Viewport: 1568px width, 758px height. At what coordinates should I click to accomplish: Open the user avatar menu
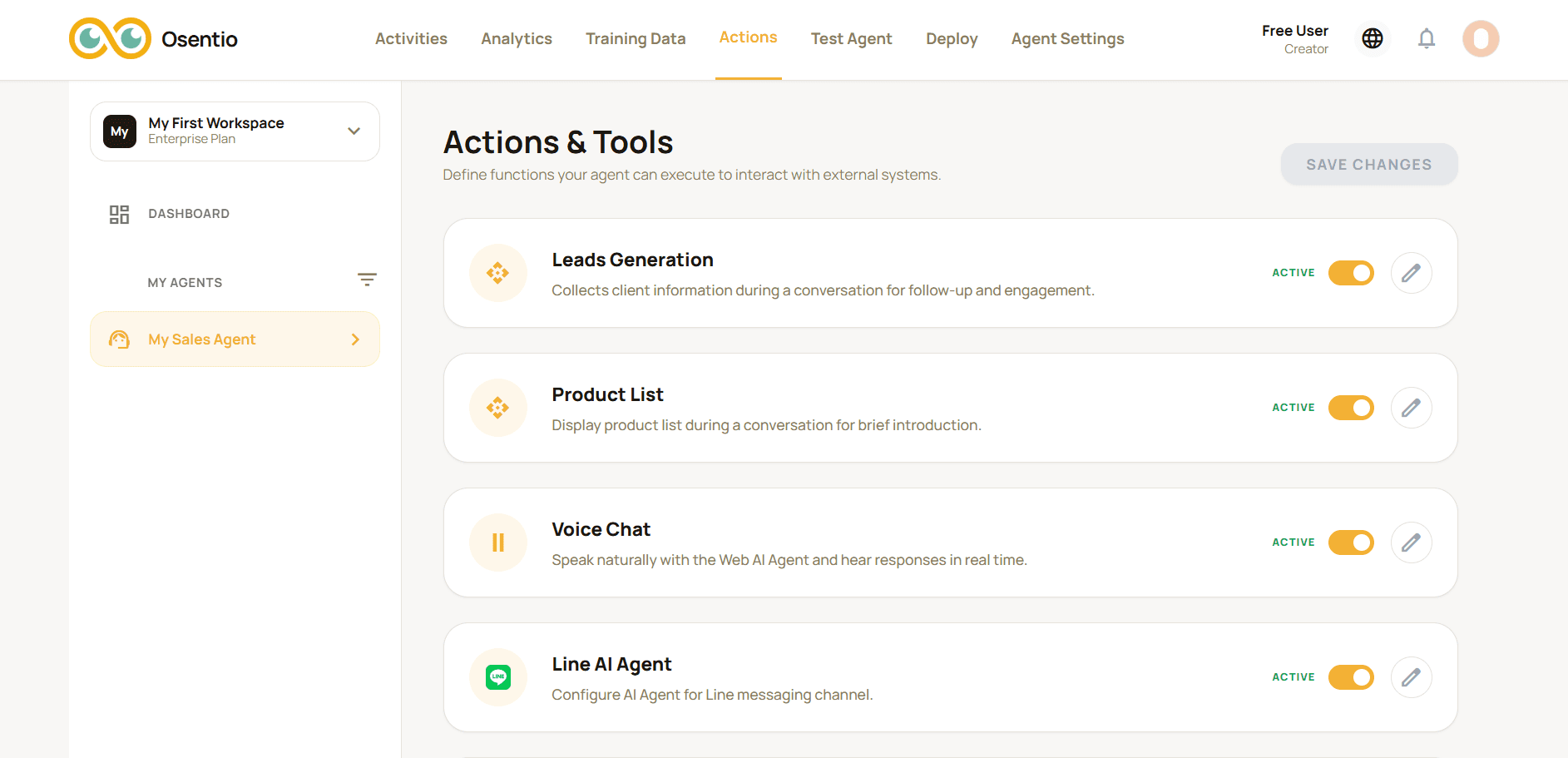point(1481,38)
